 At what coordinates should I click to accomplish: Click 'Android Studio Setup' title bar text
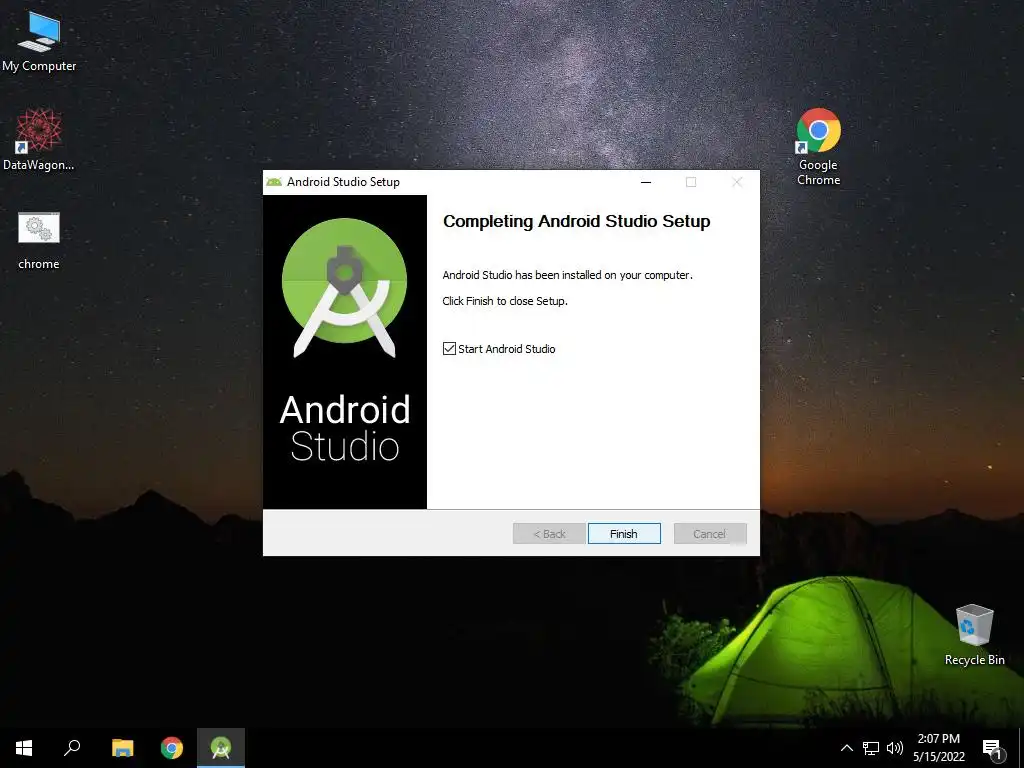344,182
